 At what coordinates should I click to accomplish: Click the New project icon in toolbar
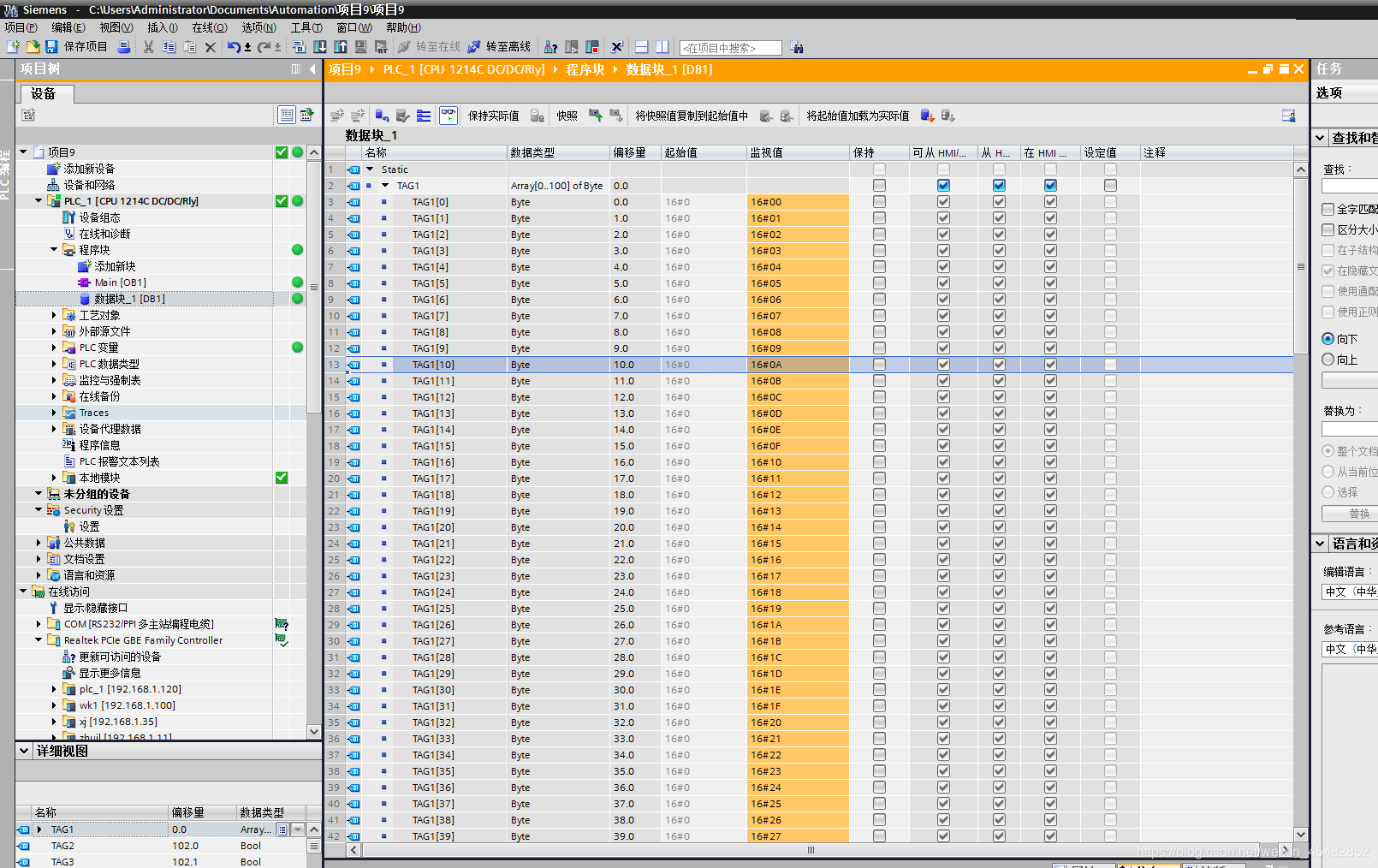13,47
